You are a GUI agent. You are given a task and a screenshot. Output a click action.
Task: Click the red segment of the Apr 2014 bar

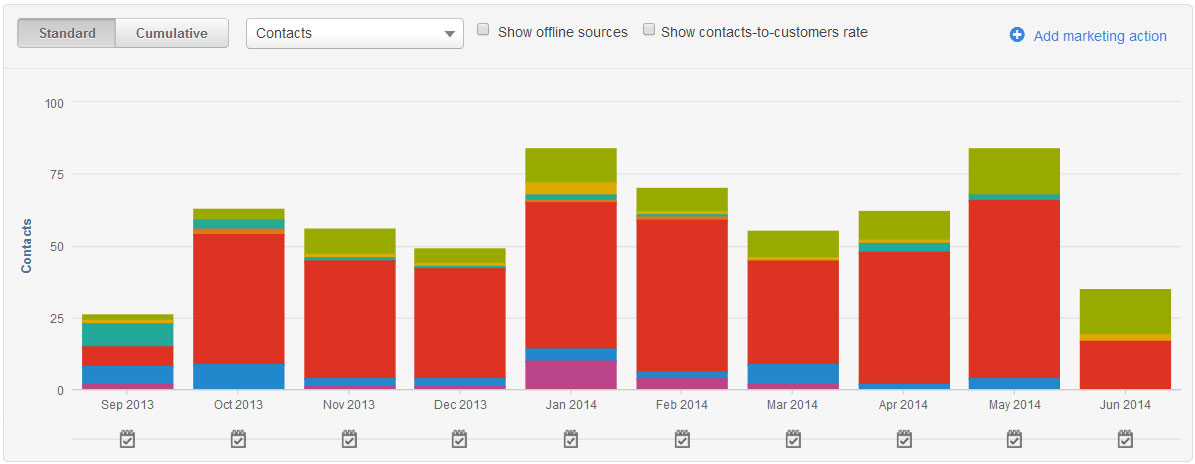[904, 317]
